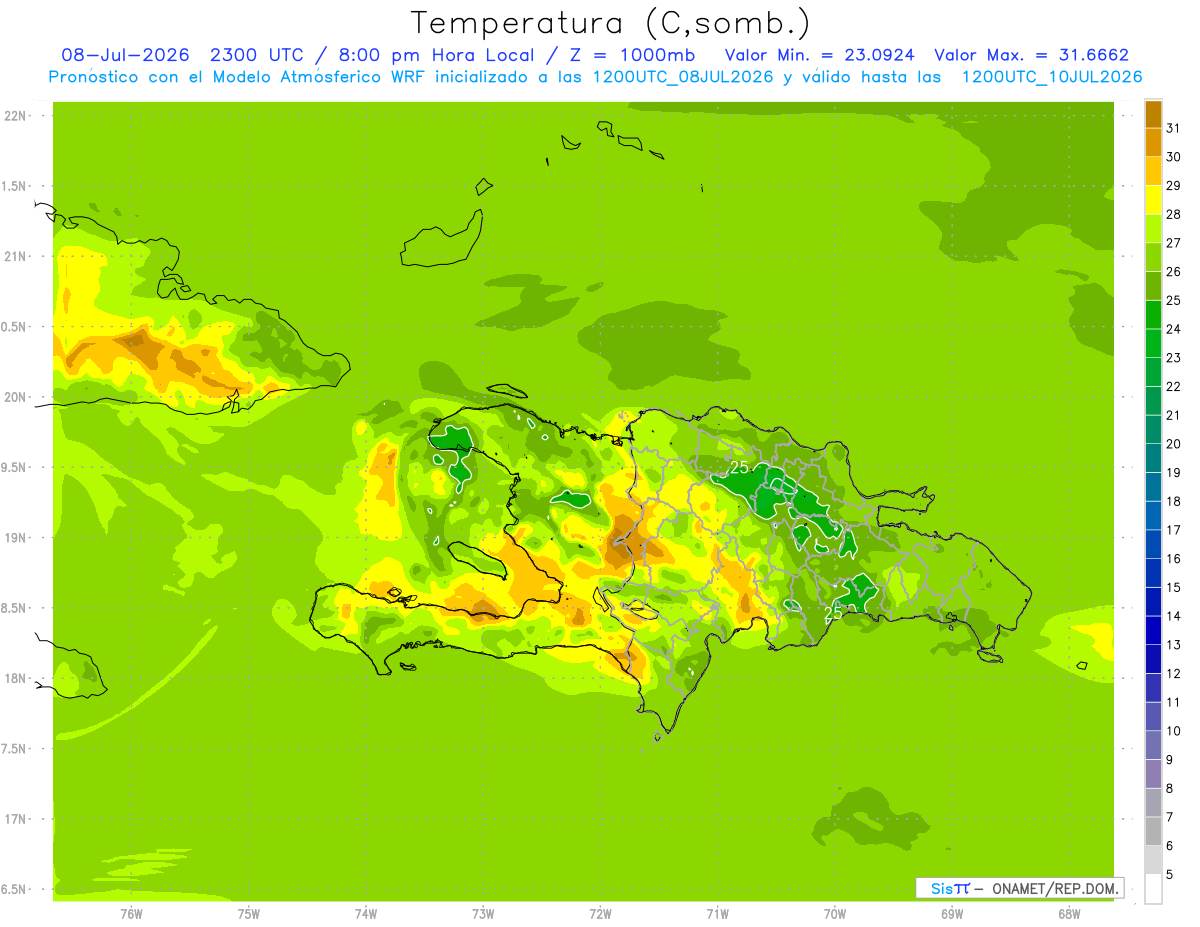This screenshot has height=927, width=1200.
Task: Click the color bar label '31'
Action: coord(1173,128)
